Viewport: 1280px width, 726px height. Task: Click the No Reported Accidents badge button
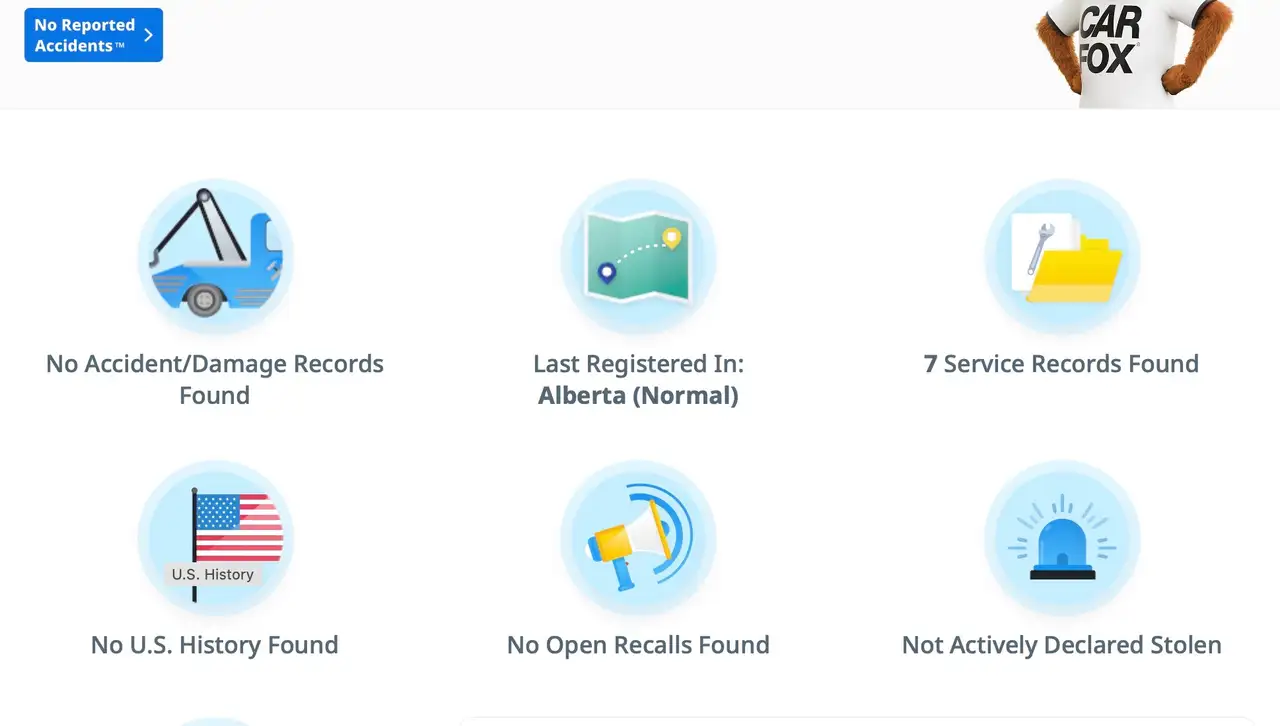pyautogui.click(x=94, y=35)
